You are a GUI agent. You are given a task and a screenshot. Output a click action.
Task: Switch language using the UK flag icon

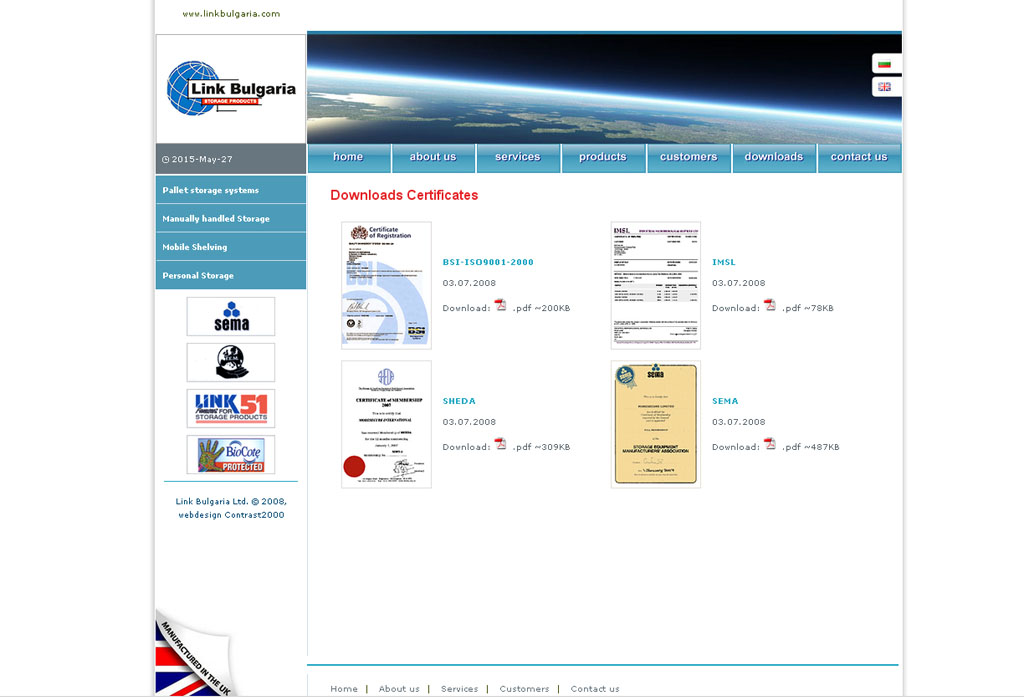tap(884, 87)
